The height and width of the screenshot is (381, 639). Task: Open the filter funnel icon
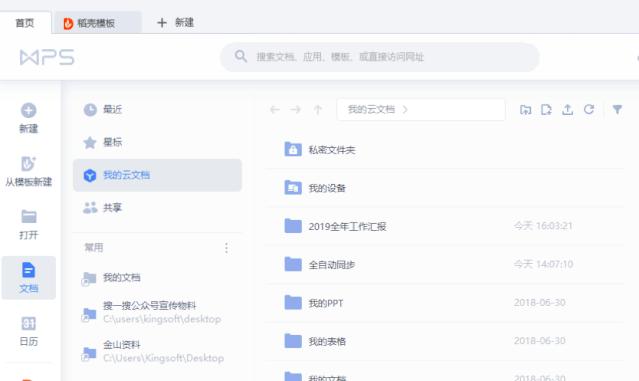click(x=617, y=109)
